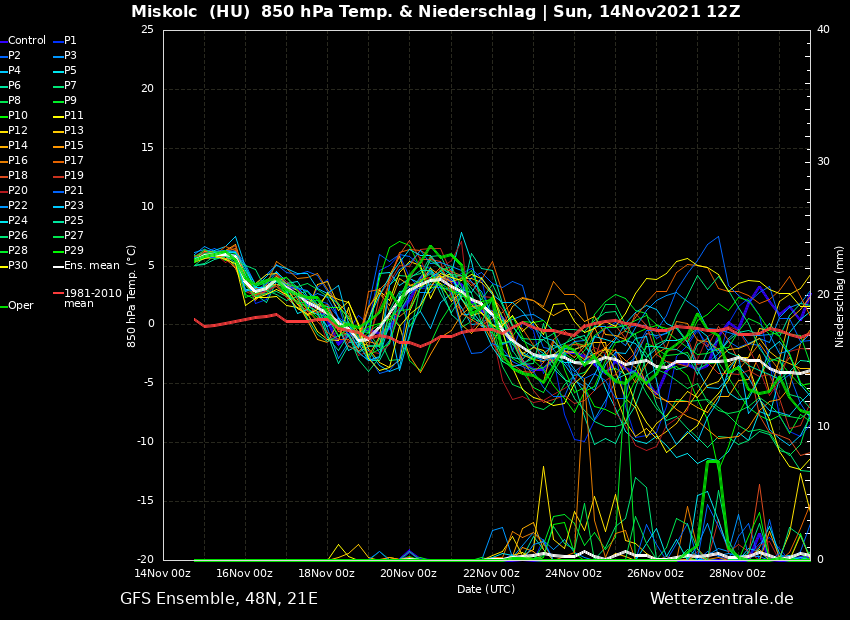This screenshot has width=850, height=620.
Task: Click the 1981-2010 mean legend entry
Action: 92,299
